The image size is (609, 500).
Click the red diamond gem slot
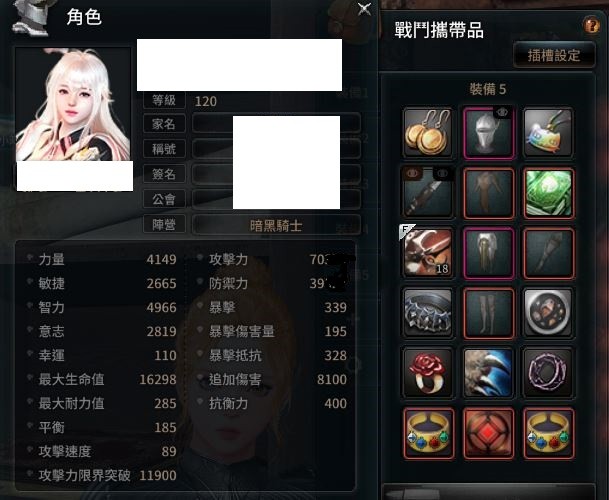[489, 433]
